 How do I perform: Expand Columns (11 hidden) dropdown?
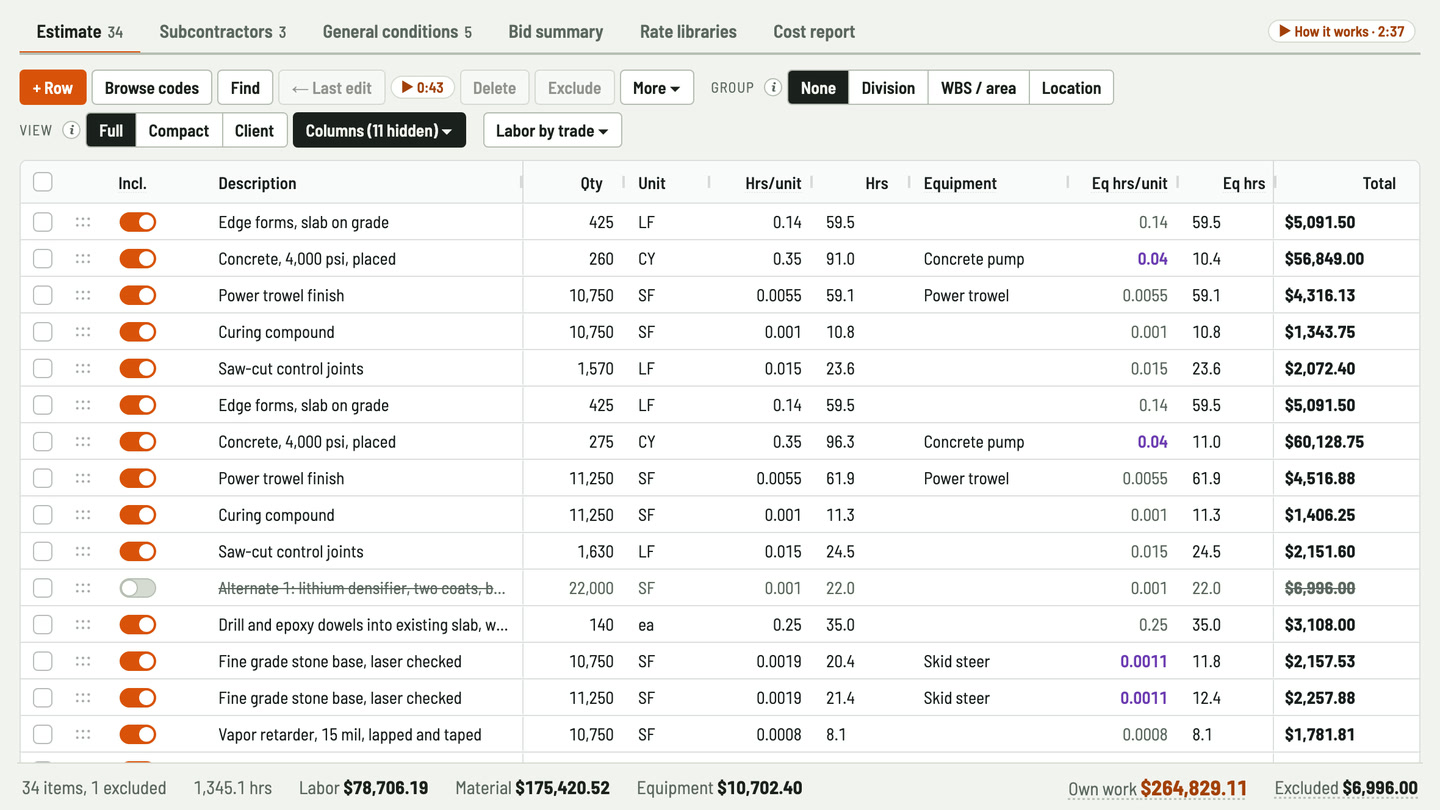tap(379, 130)
